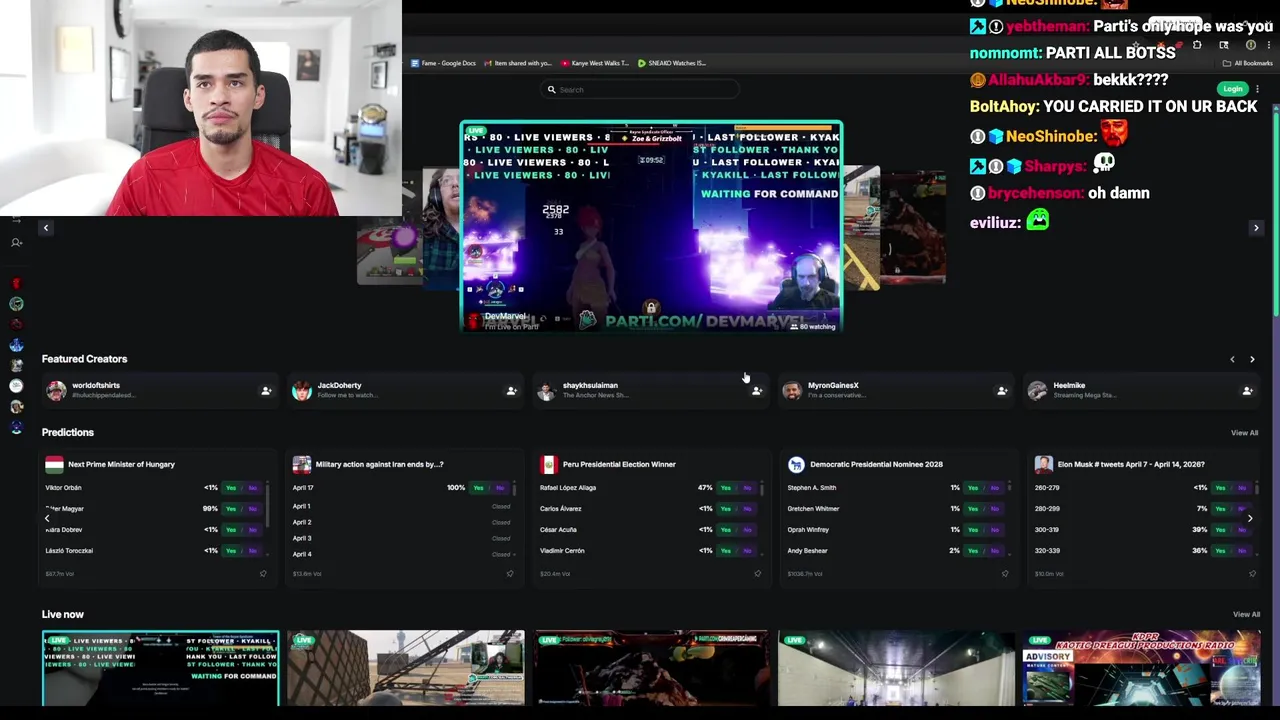
Task: Click the 'César Acuña' row
Action: (x=650, y=530)
